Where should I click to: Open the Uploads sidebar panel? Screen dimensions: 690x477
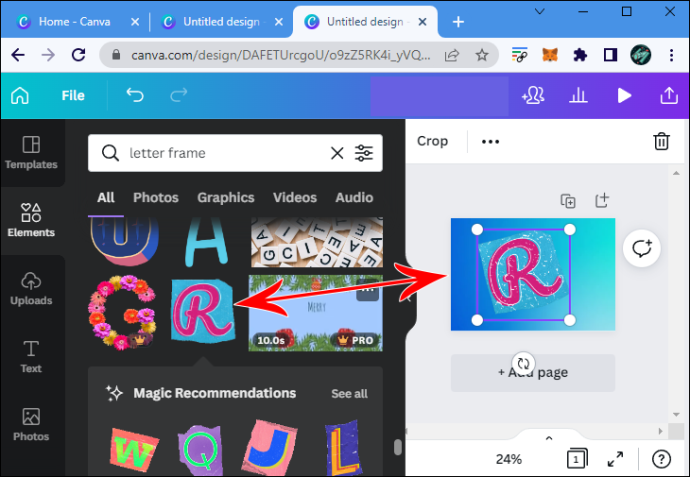31,289
